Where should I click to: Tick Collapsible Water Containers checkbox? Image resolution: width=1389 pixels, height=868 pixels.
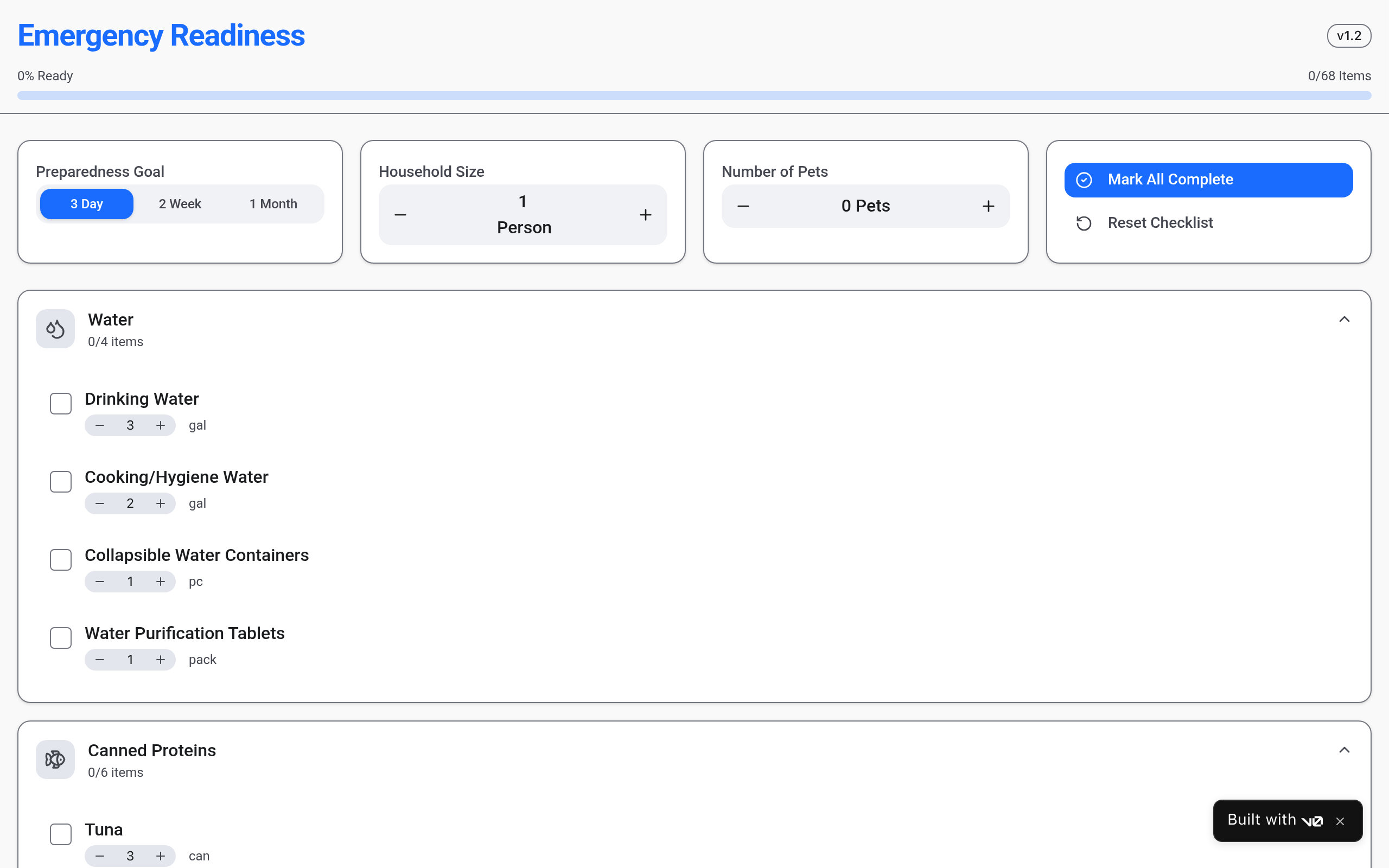pos(61,560)
